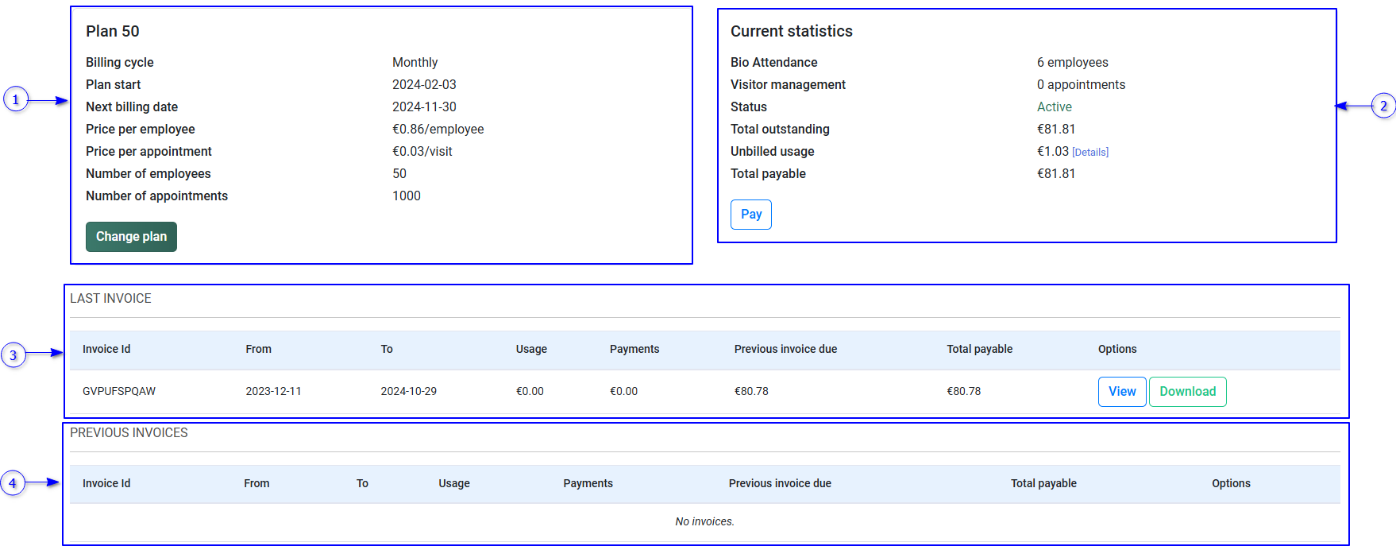The height and width of the screenshot is (546, 1396).
Task: Click the green Active status text
Action: tap(1054, 107)
